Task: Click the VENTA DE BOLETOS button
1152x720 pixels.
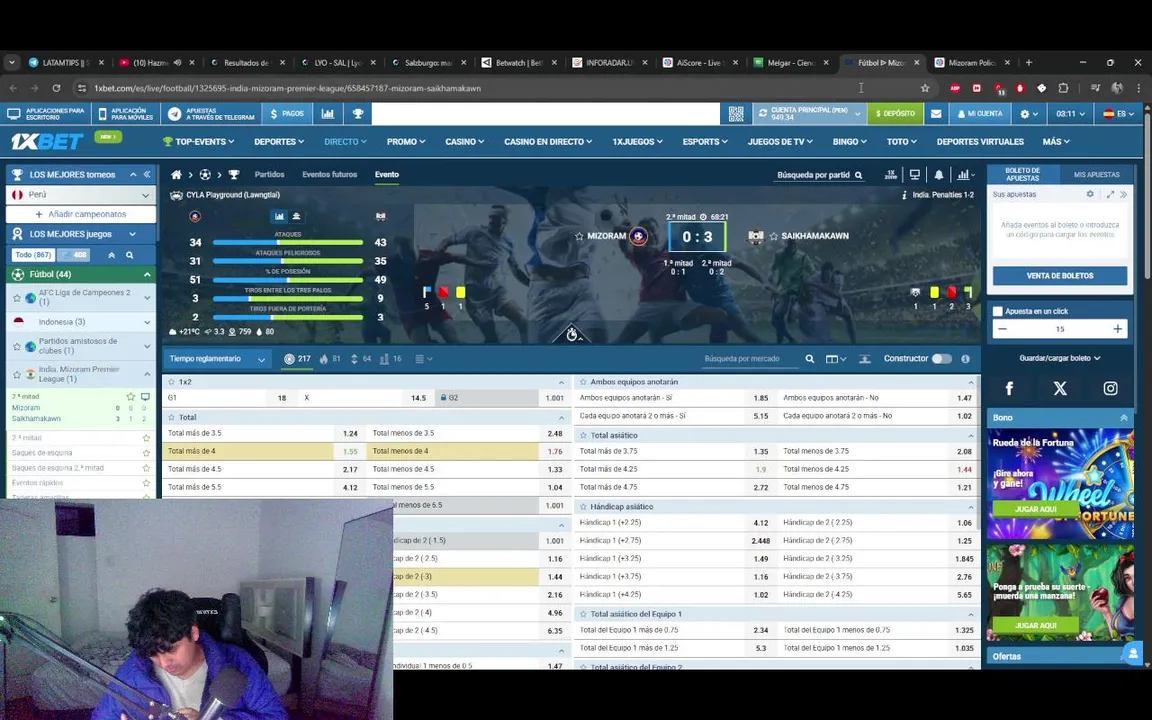Action: coord(1059,276)
